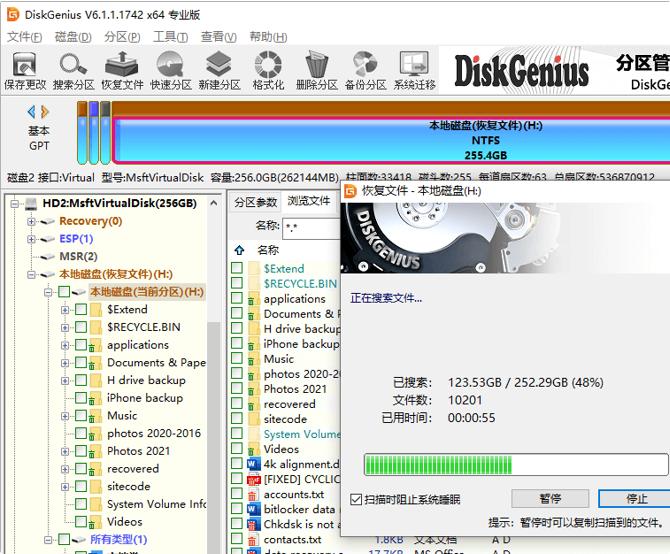Click the file name filter input field
The height and width of the screenshot is (554, 670).
311,229
